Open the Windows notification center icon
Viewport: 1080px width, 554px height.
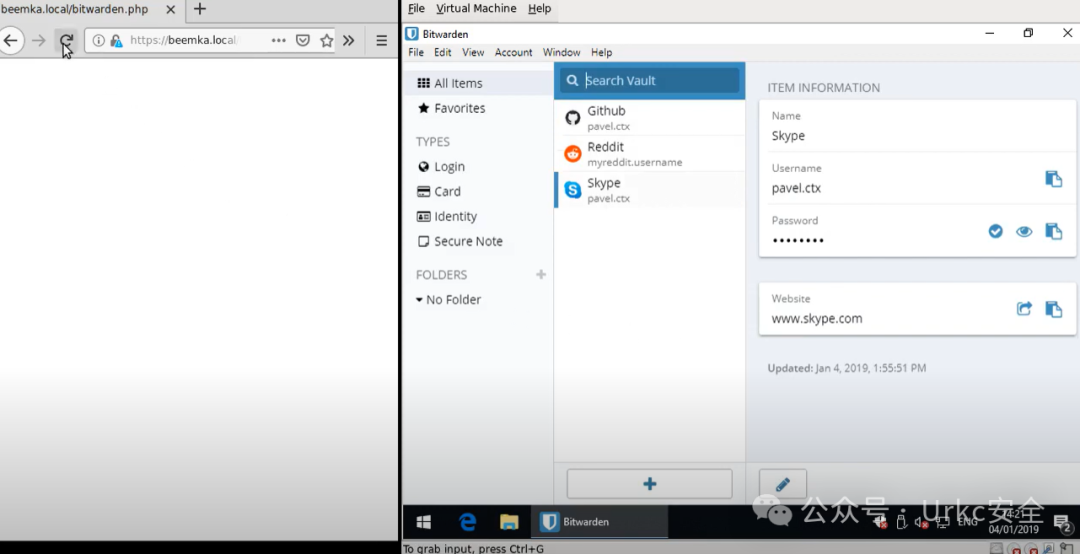point(1063,522)
